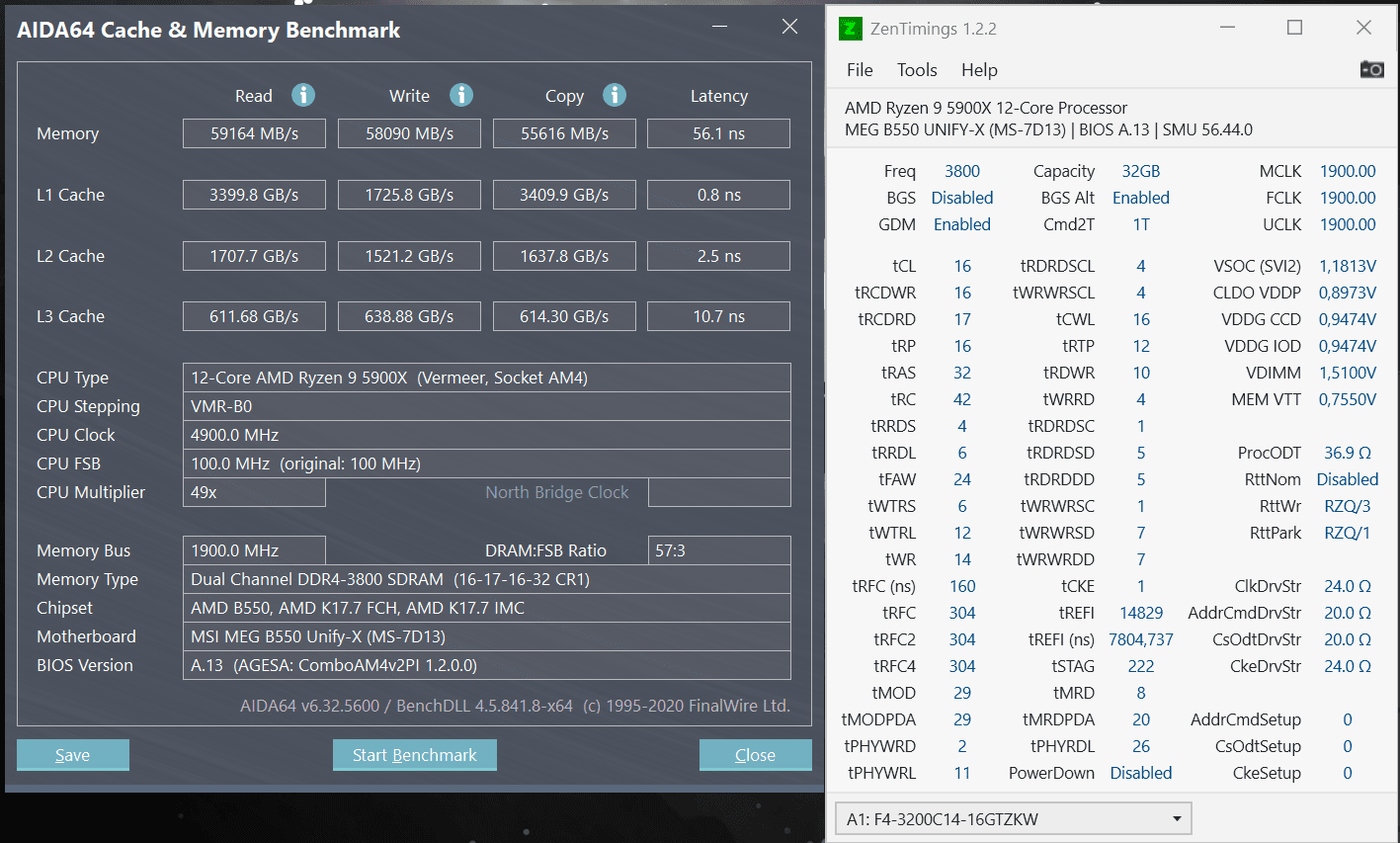The height and width of the screenshot is (843, 1400).
Task: Click the Close button in AIDA64
Action: click(756, 755)
